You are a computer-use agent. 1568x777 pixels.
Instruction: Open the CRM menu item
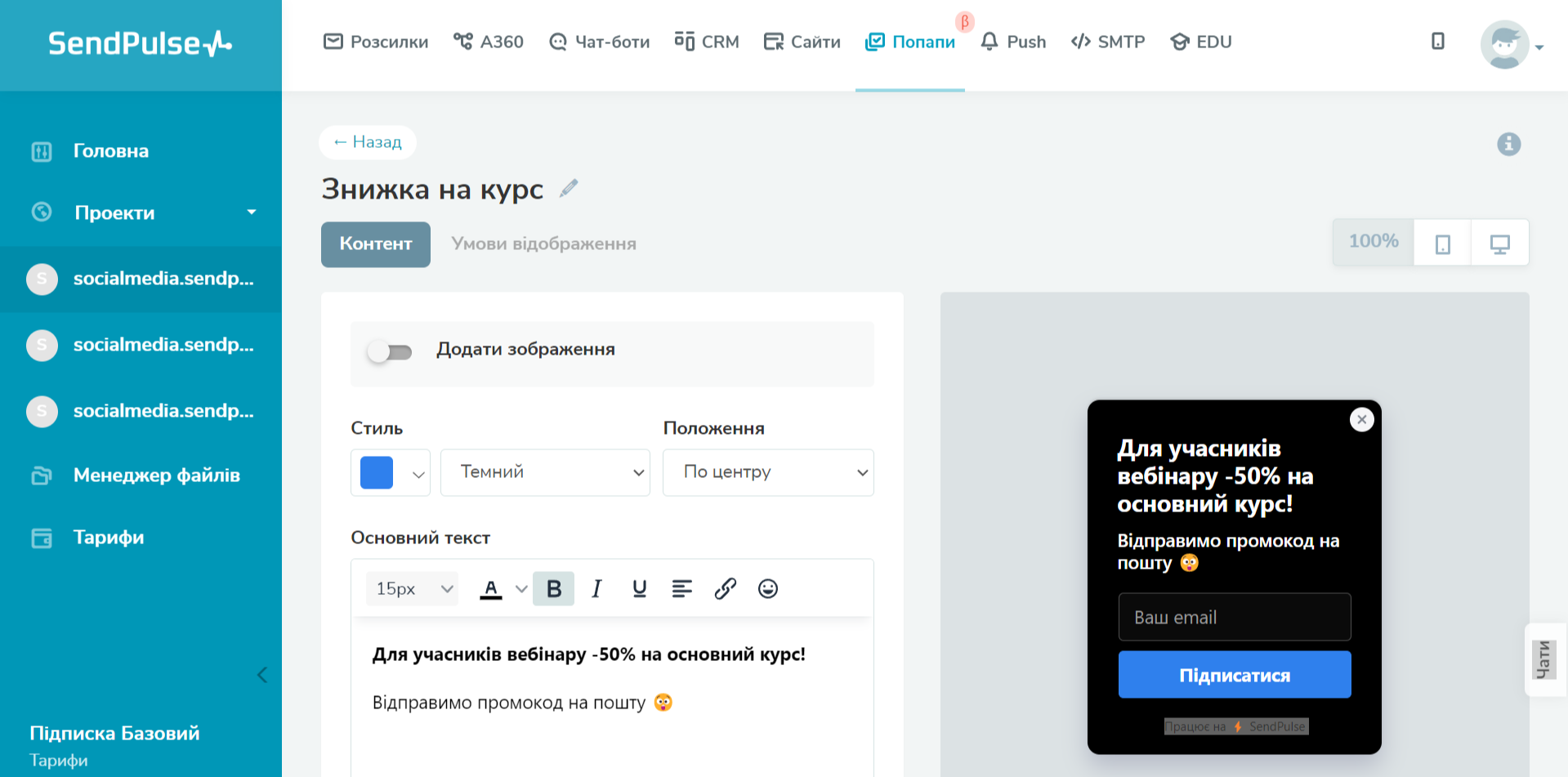707,42
